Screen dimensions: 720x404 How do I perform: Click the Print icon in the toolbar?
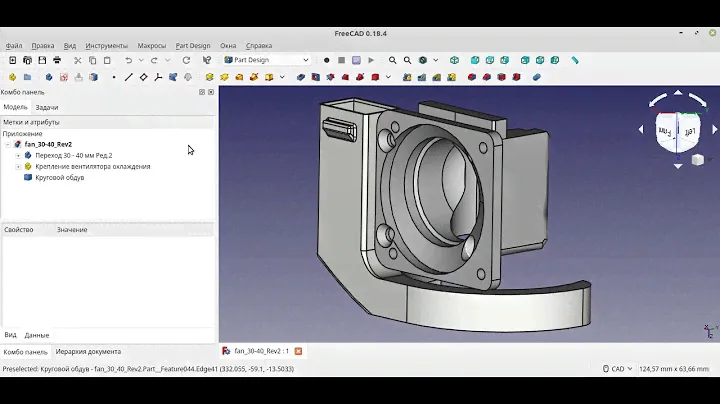(x=57, y=60)
